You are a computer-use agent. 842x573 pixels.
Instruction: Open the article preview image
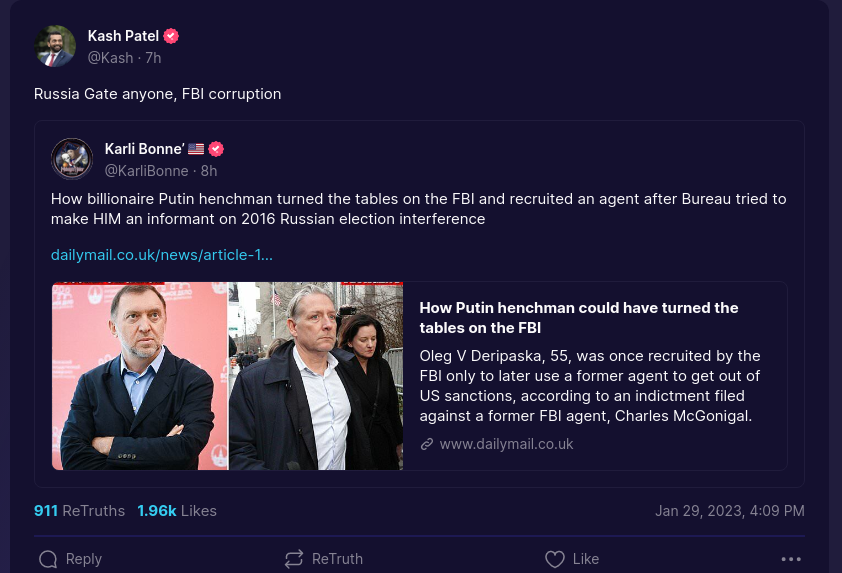[227, 376]
